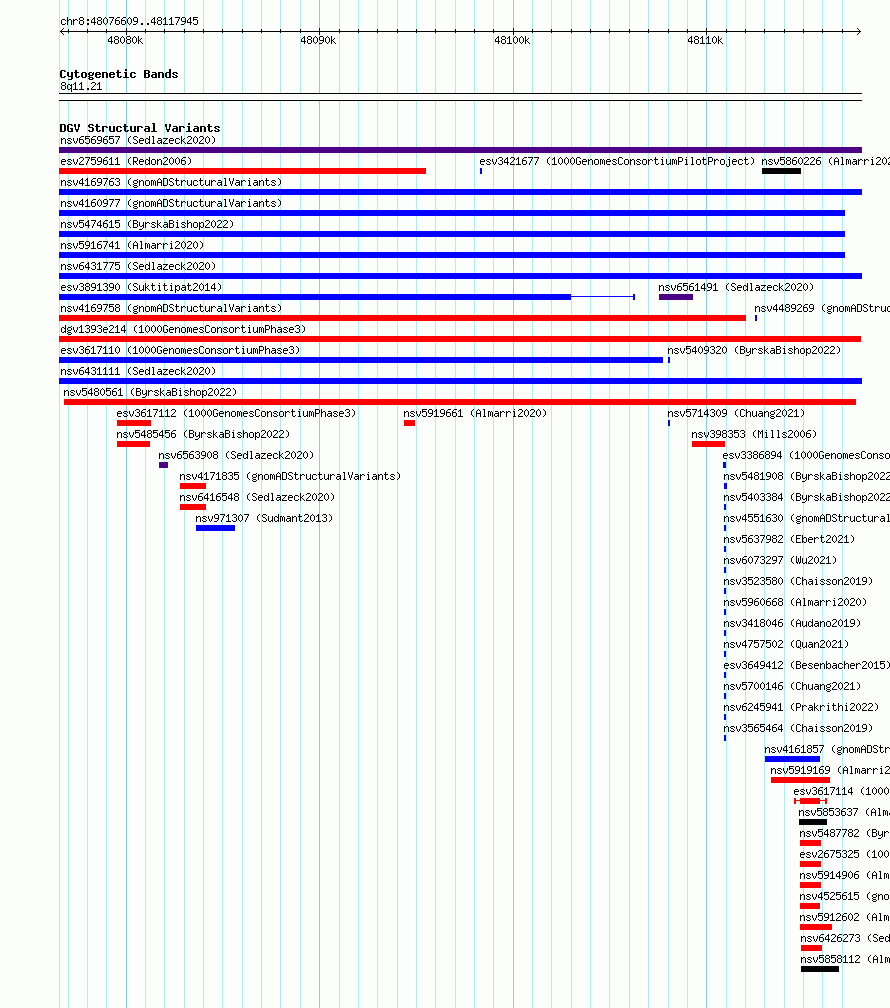
Task: Click the nsv5485456 (ByrskaBishop2022) label
Action: pyautogui.click(x=203, y=435)
